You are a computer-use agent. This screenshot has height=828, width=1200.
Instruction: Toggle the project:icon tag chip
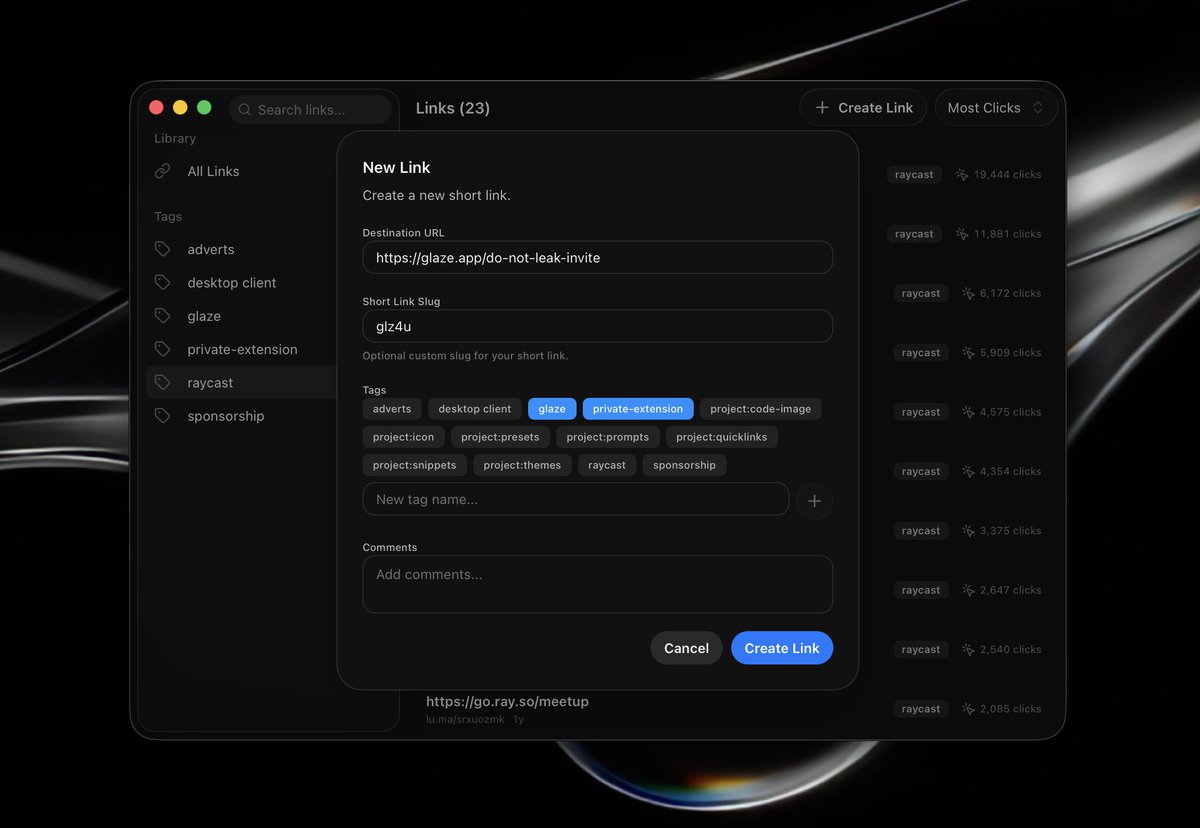pos(404,437)
